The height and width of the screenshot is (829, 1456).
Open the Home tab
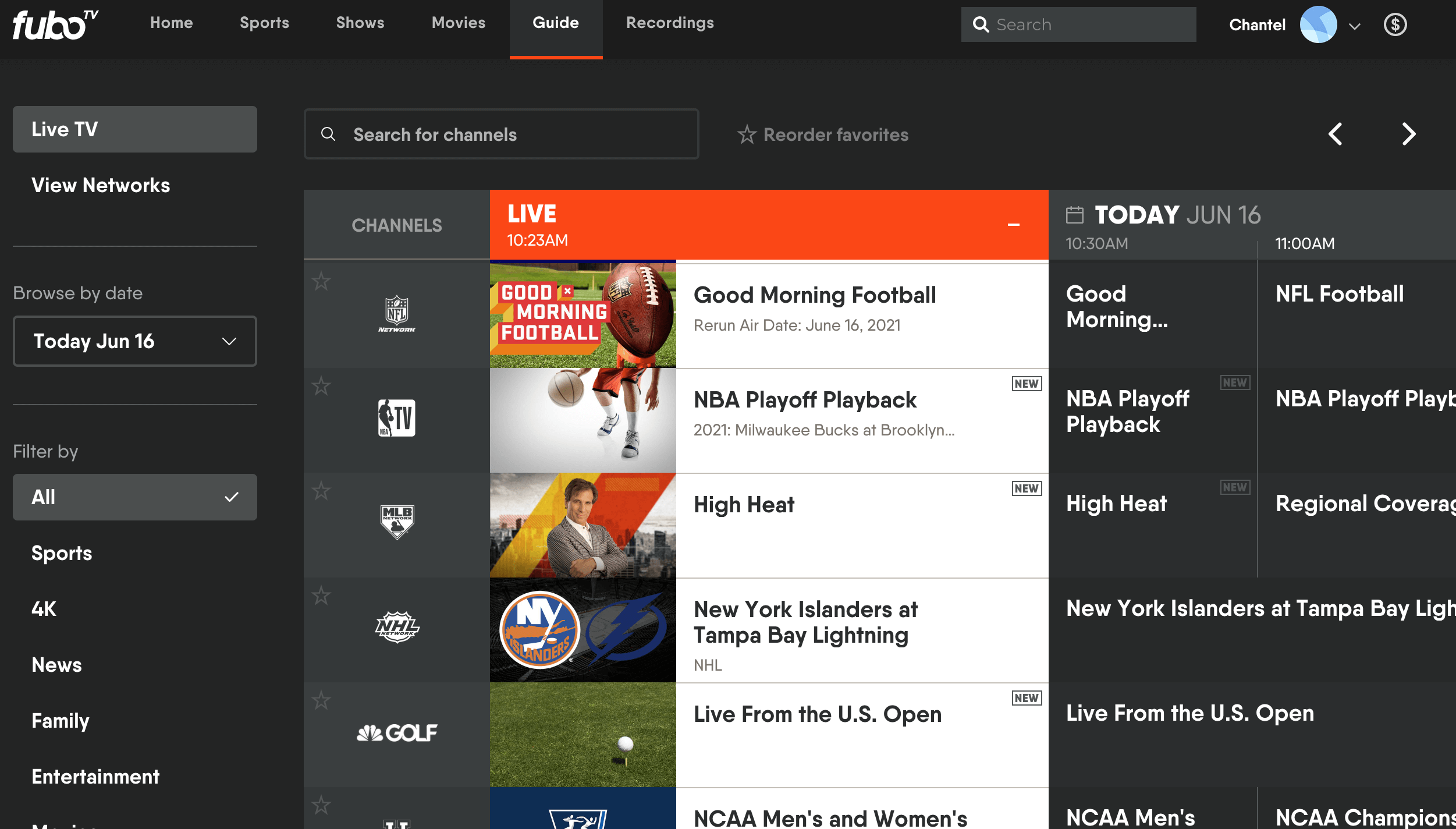click(172, 23)
